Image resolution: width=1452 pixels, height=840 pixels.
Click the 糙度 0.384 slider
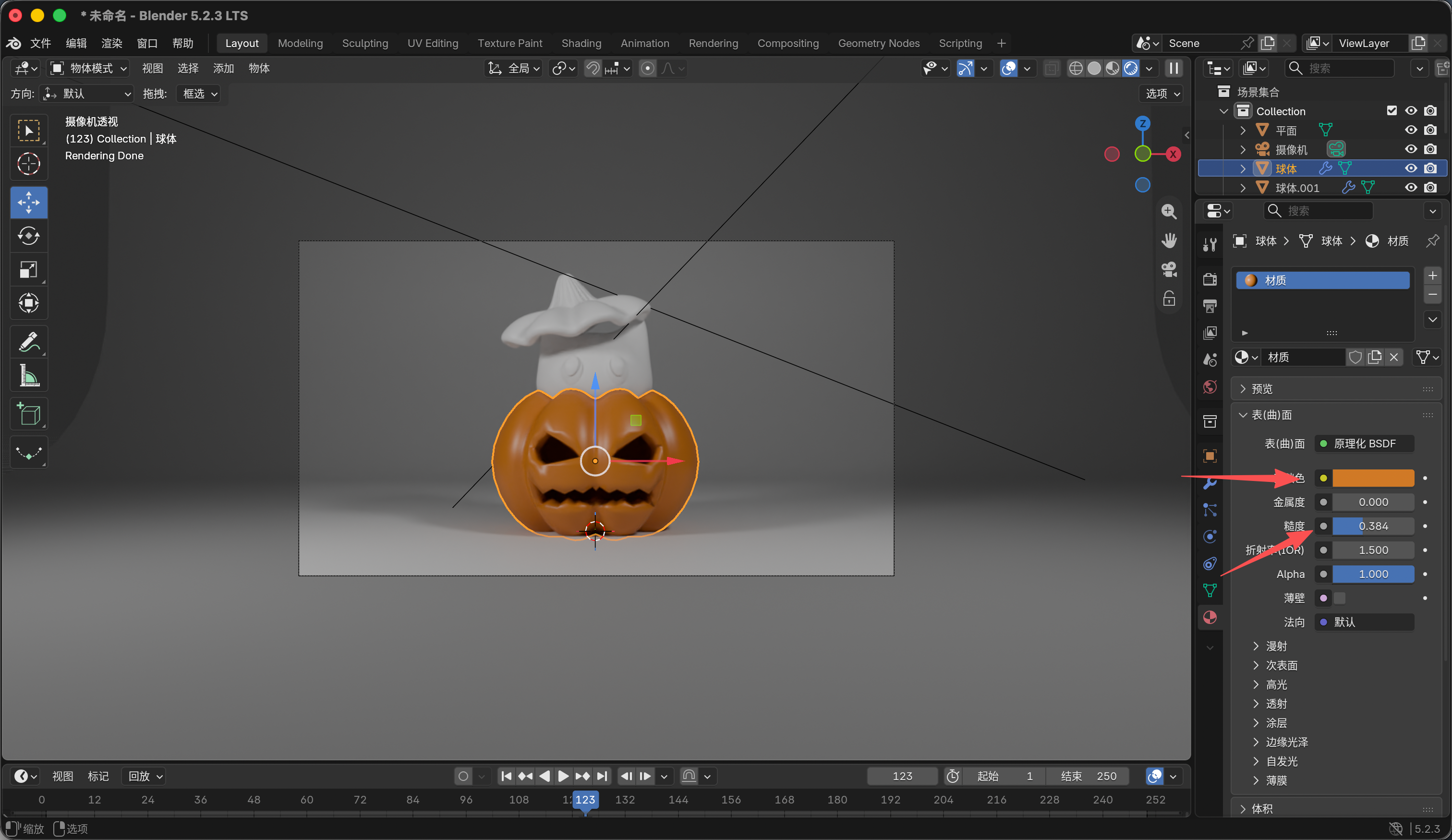point(1373,526)
